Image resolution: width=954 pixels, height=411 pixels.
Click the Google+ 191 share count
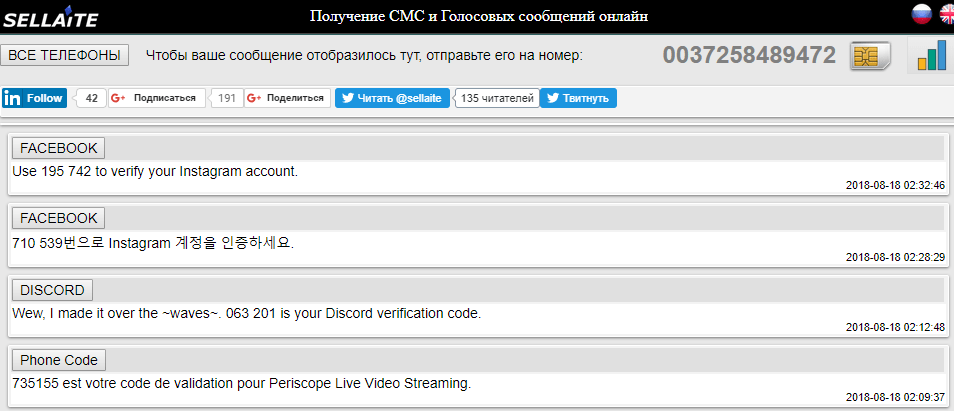pyautogui.click(x=227, y=98)
